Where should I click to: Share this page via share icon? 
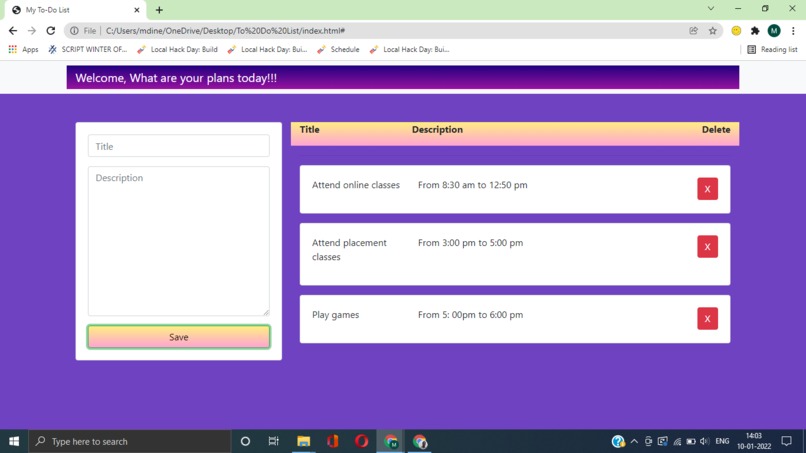point(693,31)
